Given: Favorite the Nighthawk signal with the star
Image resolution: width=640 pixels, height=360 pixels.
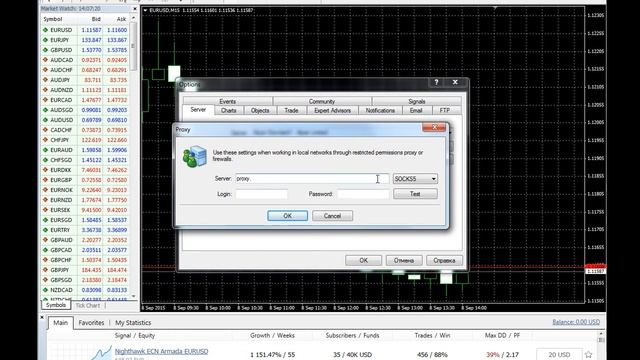Looking at the screenshot, I should pos(588,354).
